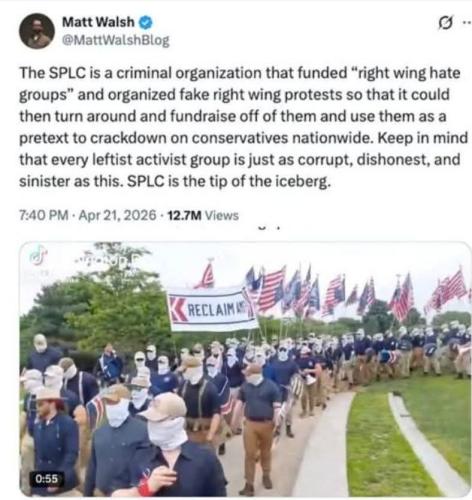Open Matt Walsh's profile avatar
472x500 pixels.
click(37, 31)
